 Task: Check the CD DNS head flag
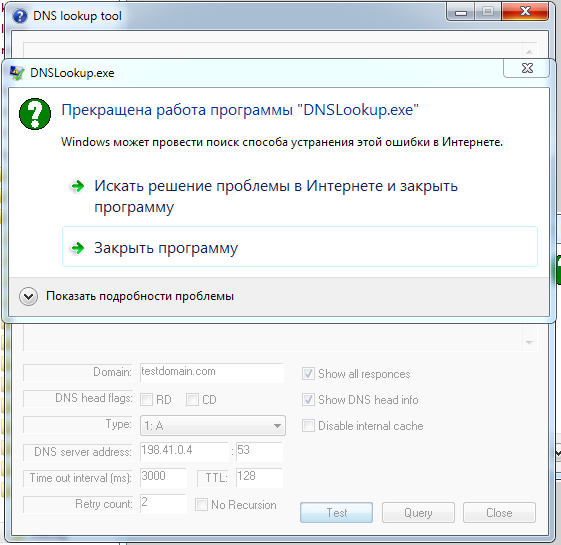point(192,399)
